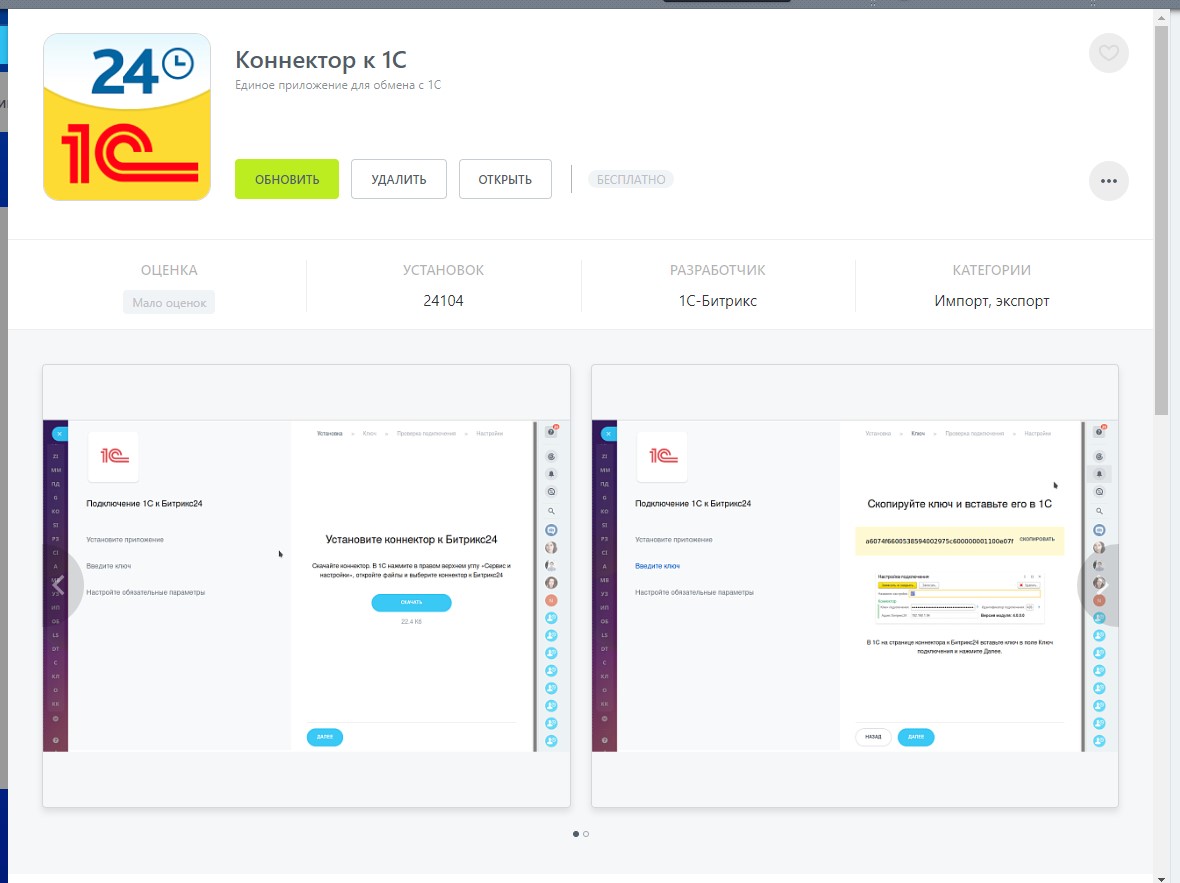Click the subtitle Единое приложение для обмена с 1С
Image resolution: width=1180 pixels, height=883 pixels.
pos(338,85)
